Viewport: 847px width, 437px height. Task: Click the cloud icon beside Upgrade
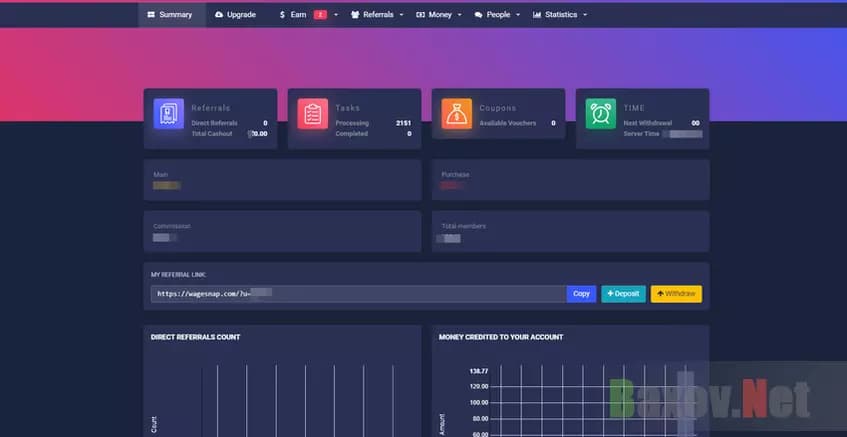tap(219, 15)
